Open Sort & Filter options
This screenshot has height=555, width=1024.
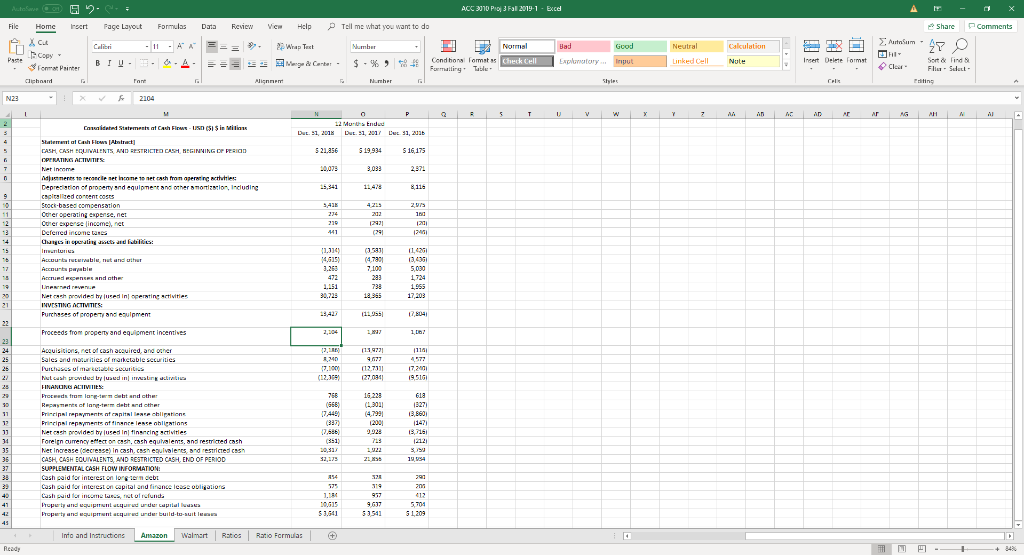(x=936, y=55)
